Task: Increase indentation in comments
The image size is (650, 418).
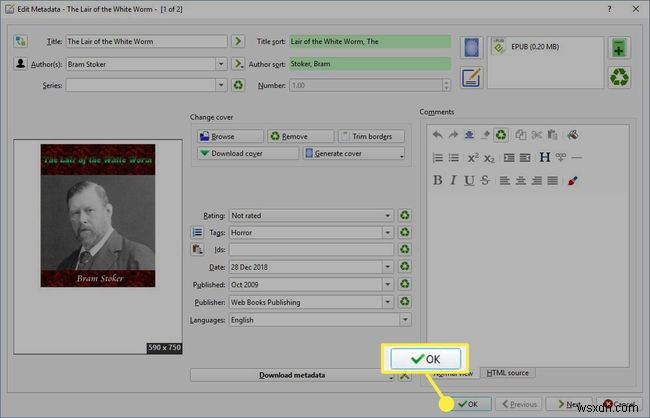Action: coord(509,158)
